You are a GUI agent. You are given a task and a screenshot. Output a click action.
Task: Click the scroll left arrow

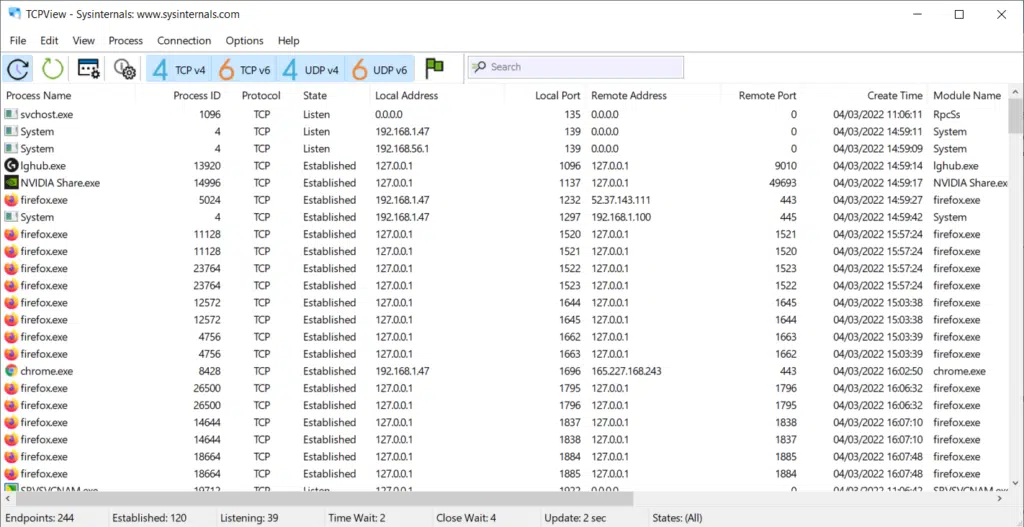point(8,498)
